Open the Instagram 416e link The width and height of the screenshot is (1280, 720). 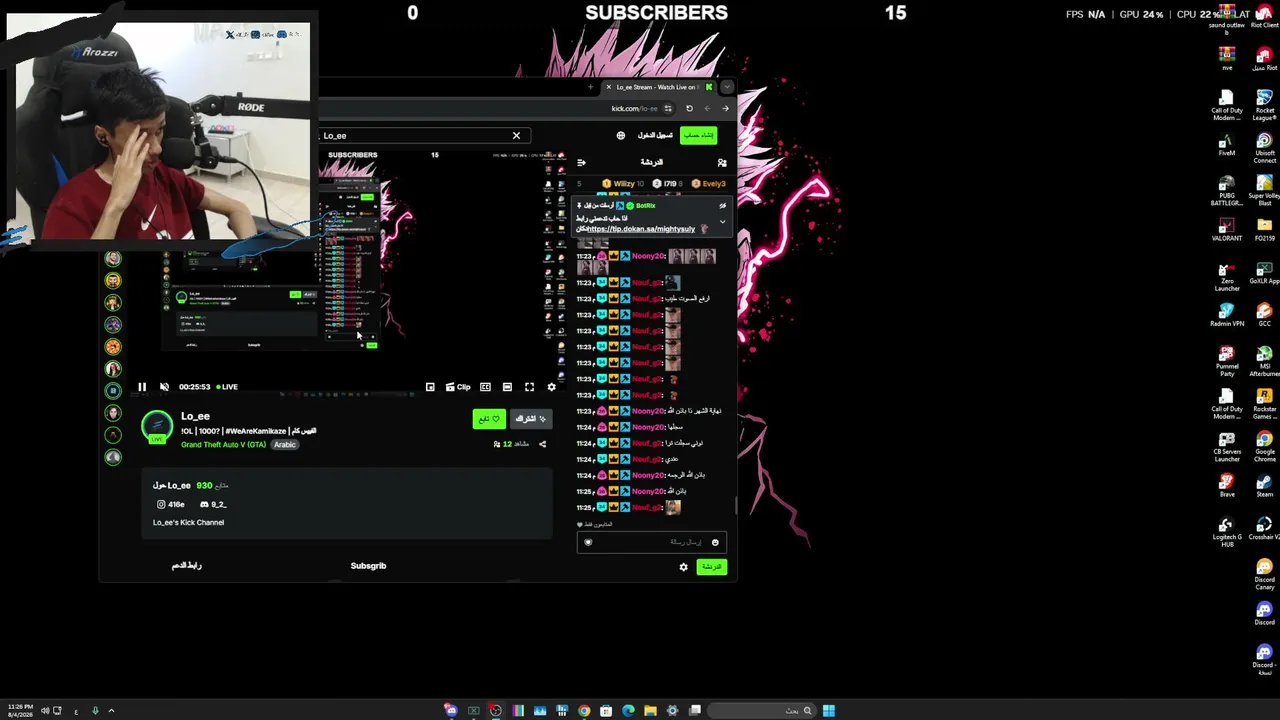point(170,504)
